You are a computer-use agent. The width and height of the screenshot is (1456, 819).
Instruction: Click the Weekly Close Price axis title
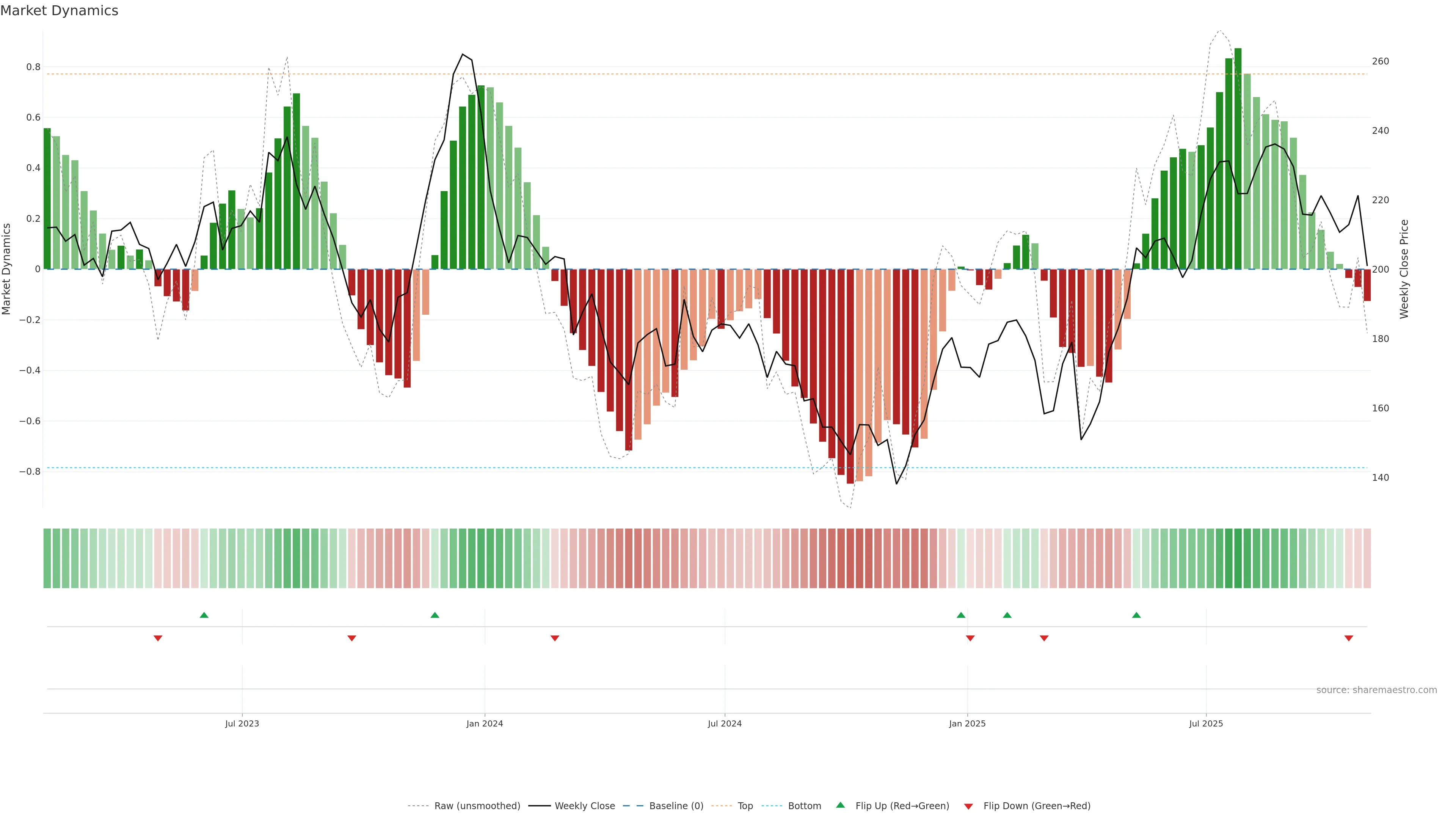(x=1404, y=269)
